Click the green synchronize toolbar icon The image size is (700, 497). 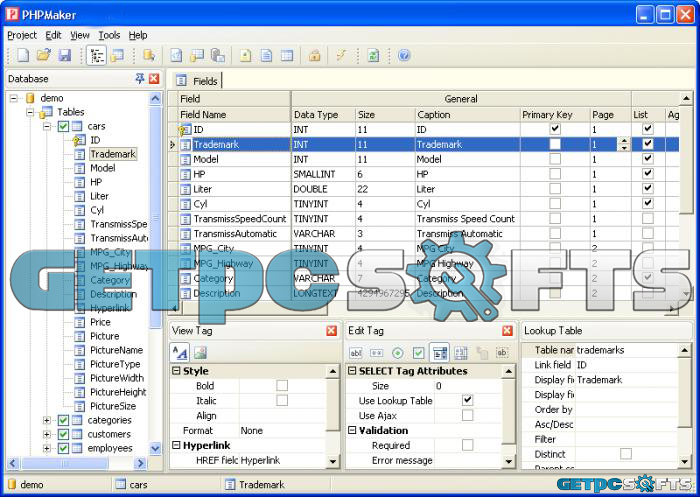pos(373,55)
